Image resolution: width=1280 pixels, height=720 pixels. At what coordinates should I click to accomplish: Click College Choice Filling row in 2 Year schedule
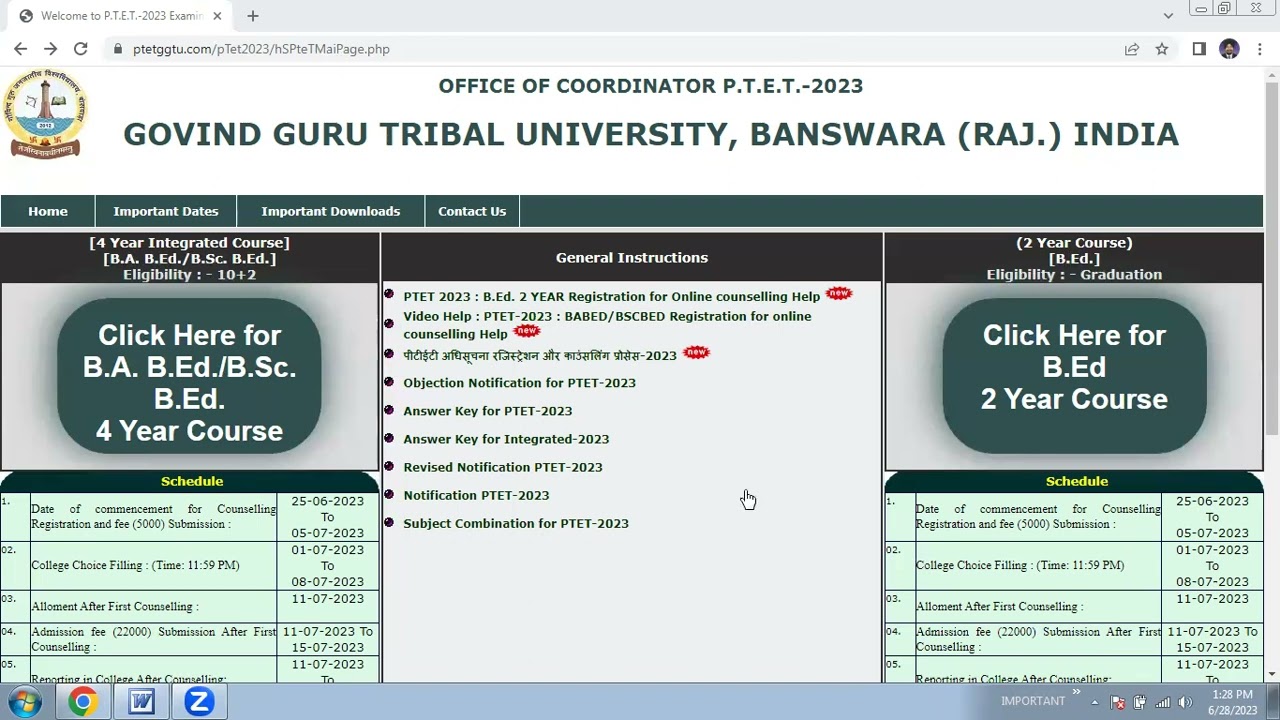coord(1074,565)
